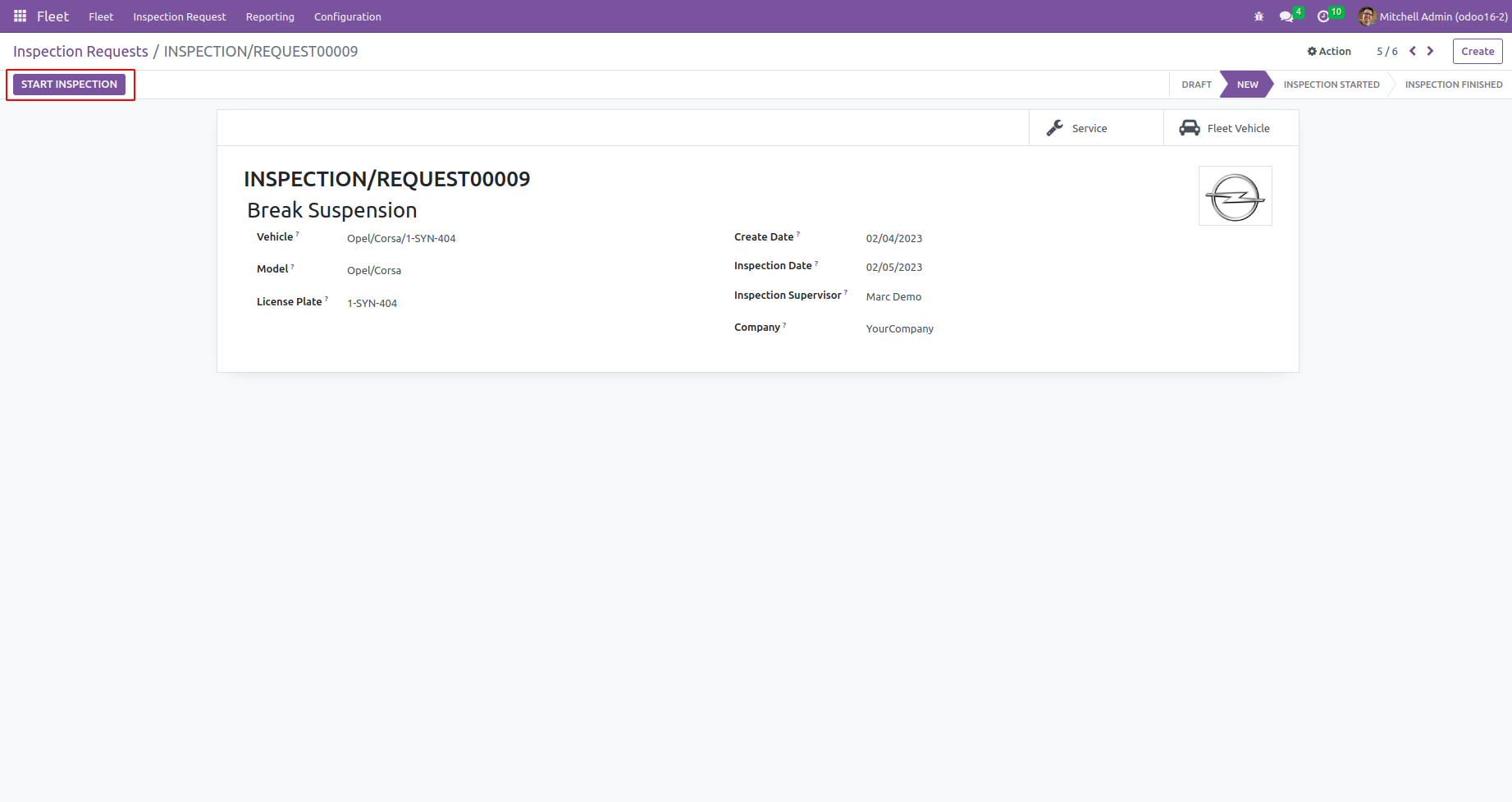Click Inspection Supervisor Marc Demo
Viewport: 1512px width, 802px height.
[x=893, y=296]
